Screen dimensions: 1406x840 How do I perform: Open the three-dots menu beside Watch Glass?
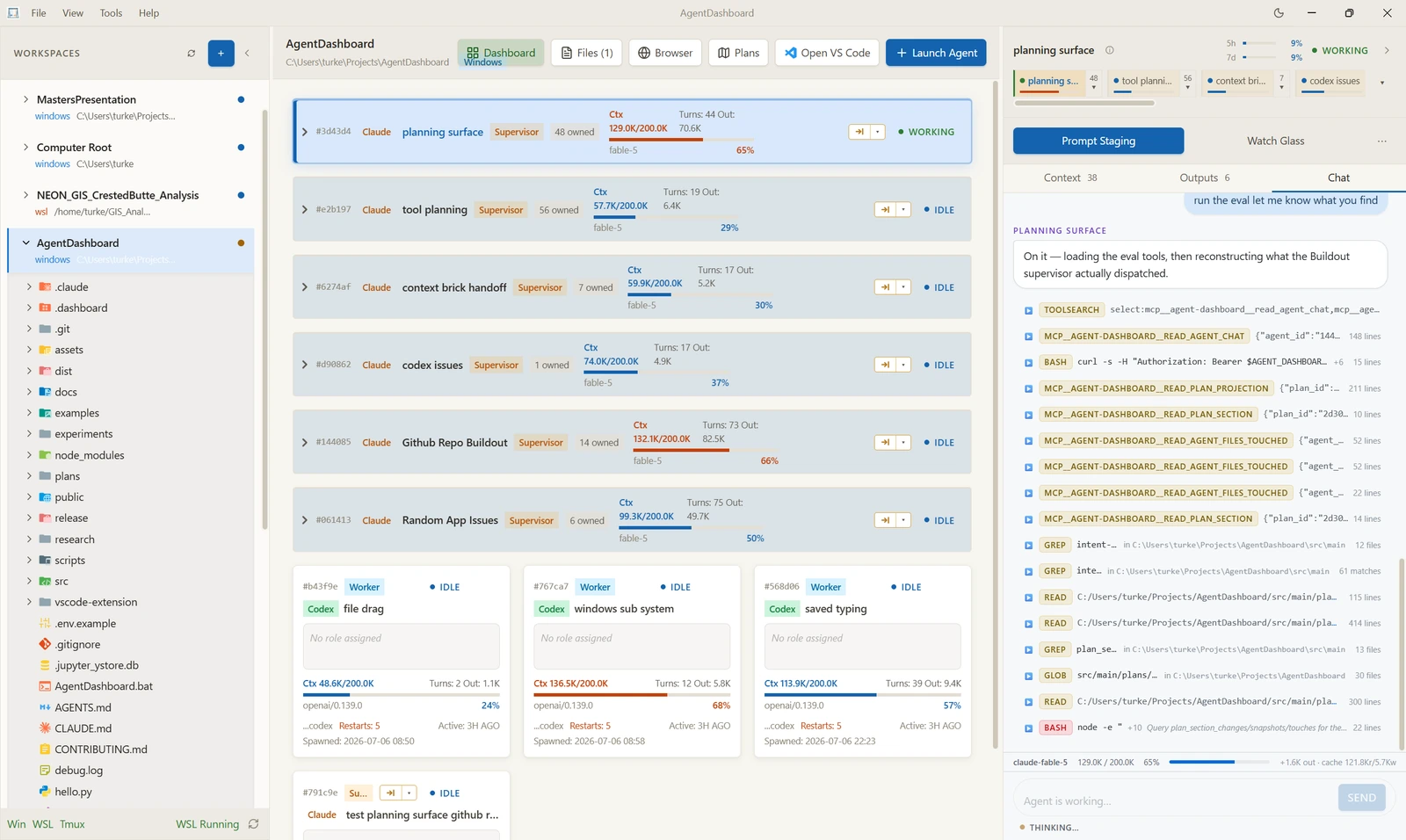coord(1381,141)
